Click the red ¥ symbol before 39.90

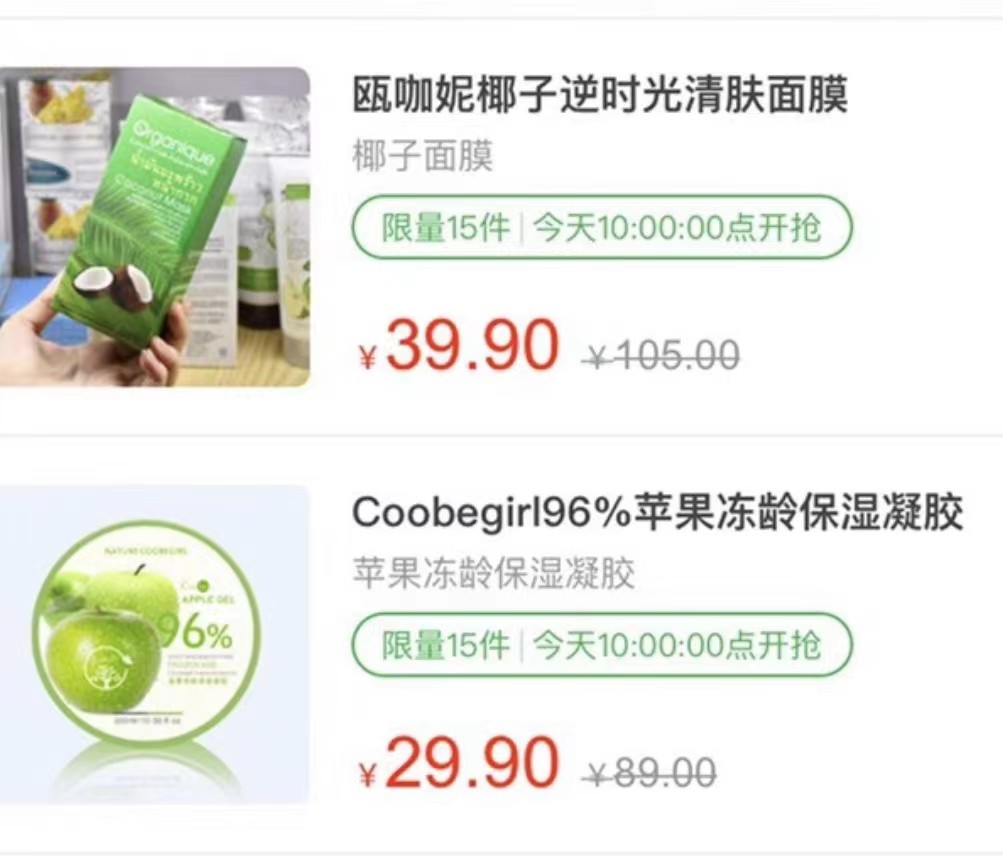pos(367,356)
